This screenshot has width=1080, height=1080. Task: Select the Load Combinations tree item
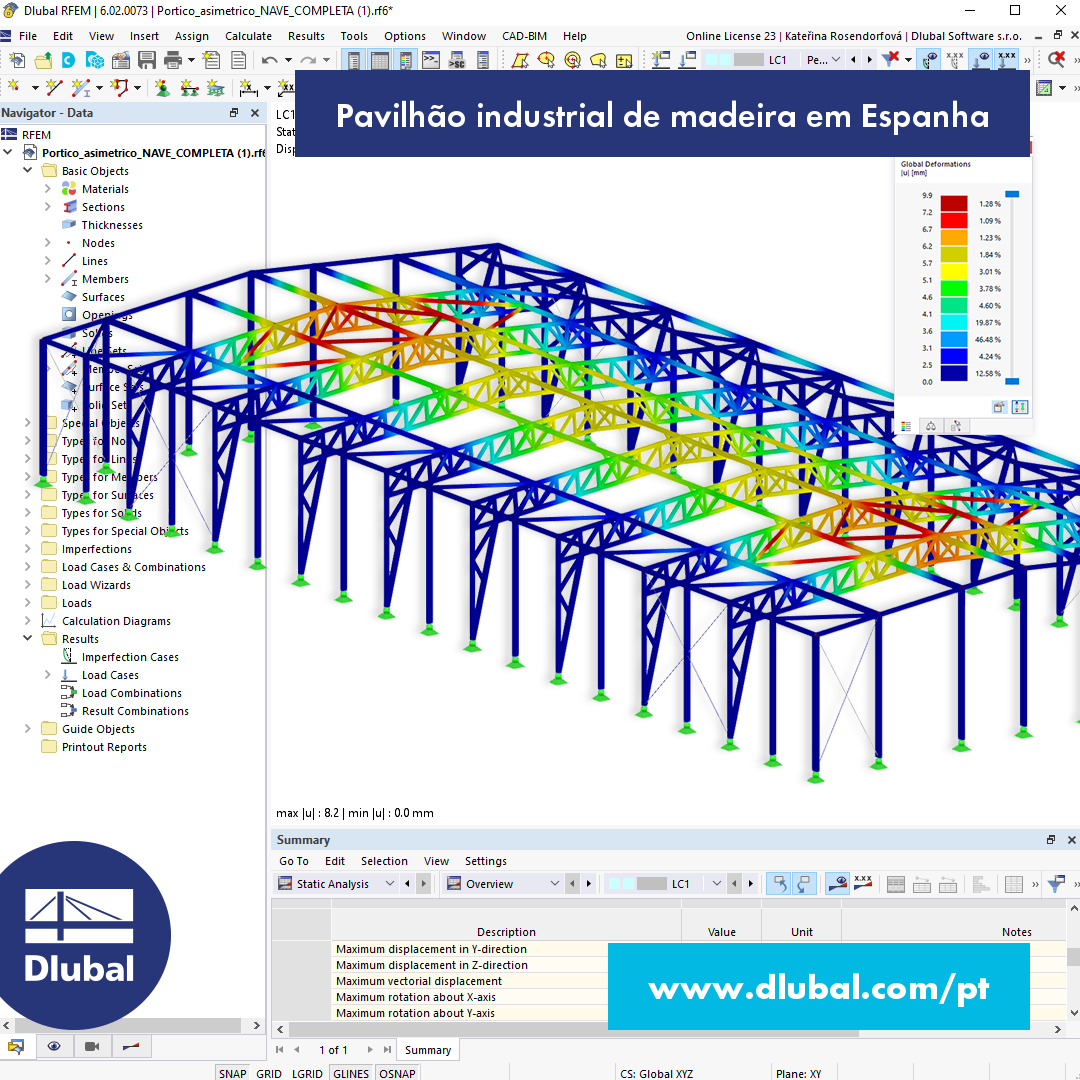pyautogui.click(x=132, y=693)
